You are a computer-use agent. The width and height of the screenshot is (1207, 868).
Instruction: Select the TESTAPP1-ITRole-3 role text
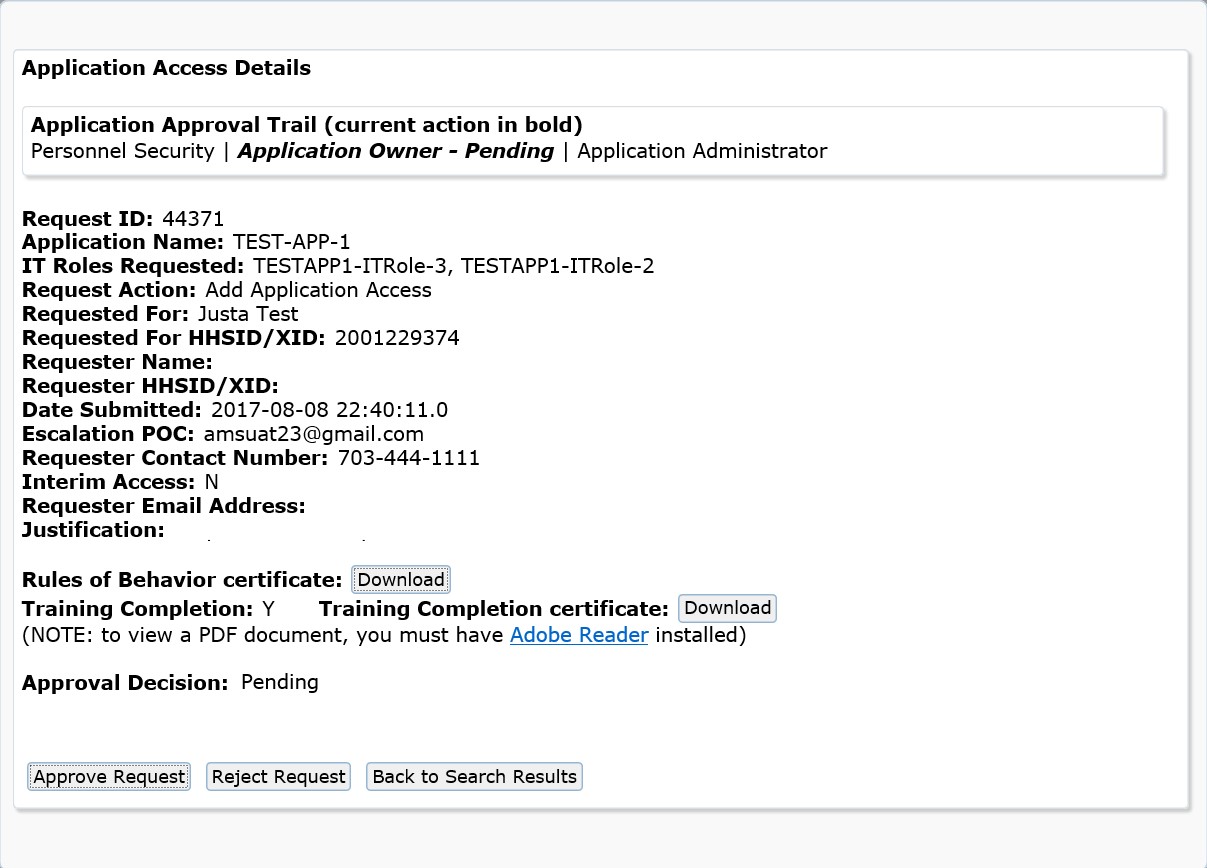[352, 267]
